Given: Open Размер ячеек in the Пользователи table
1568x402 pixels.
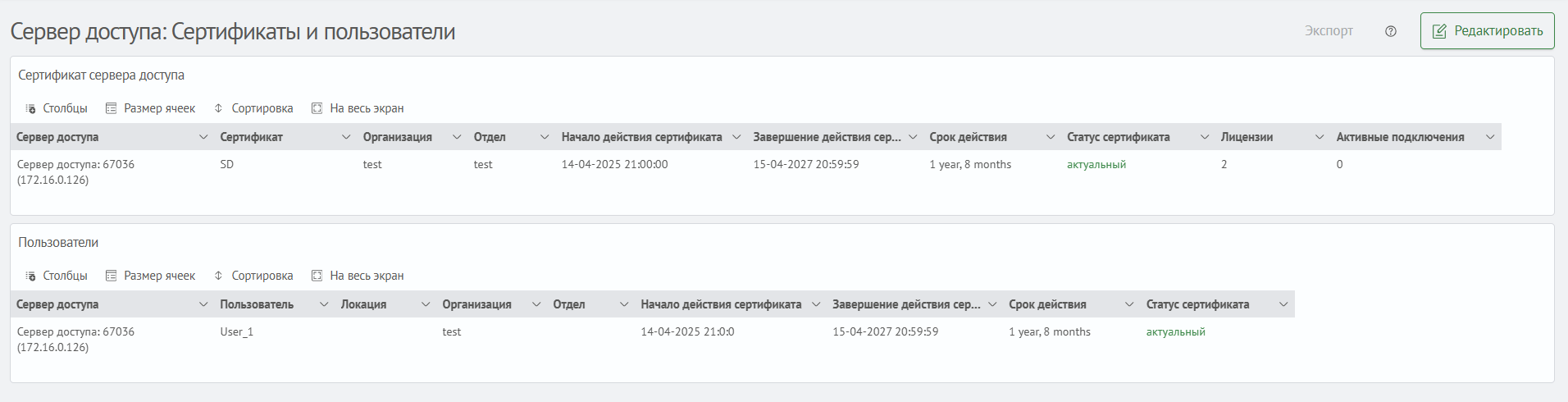Looking at the screenshot, I should pyautogui.click(x=151, y=276).
